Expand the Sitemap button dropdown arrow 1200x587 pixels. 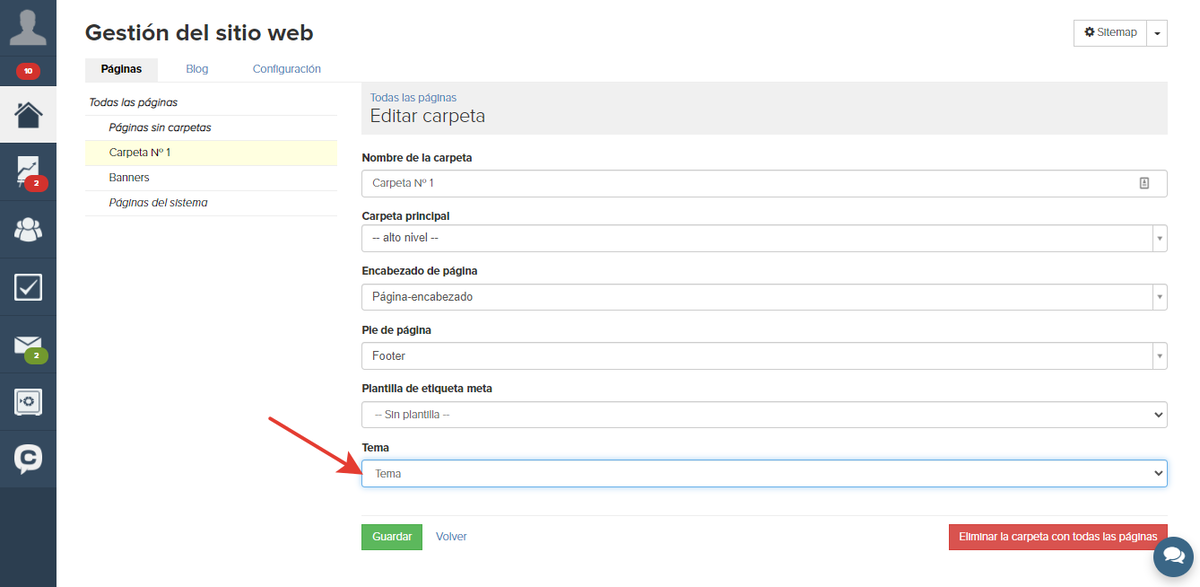(1157, 33)
